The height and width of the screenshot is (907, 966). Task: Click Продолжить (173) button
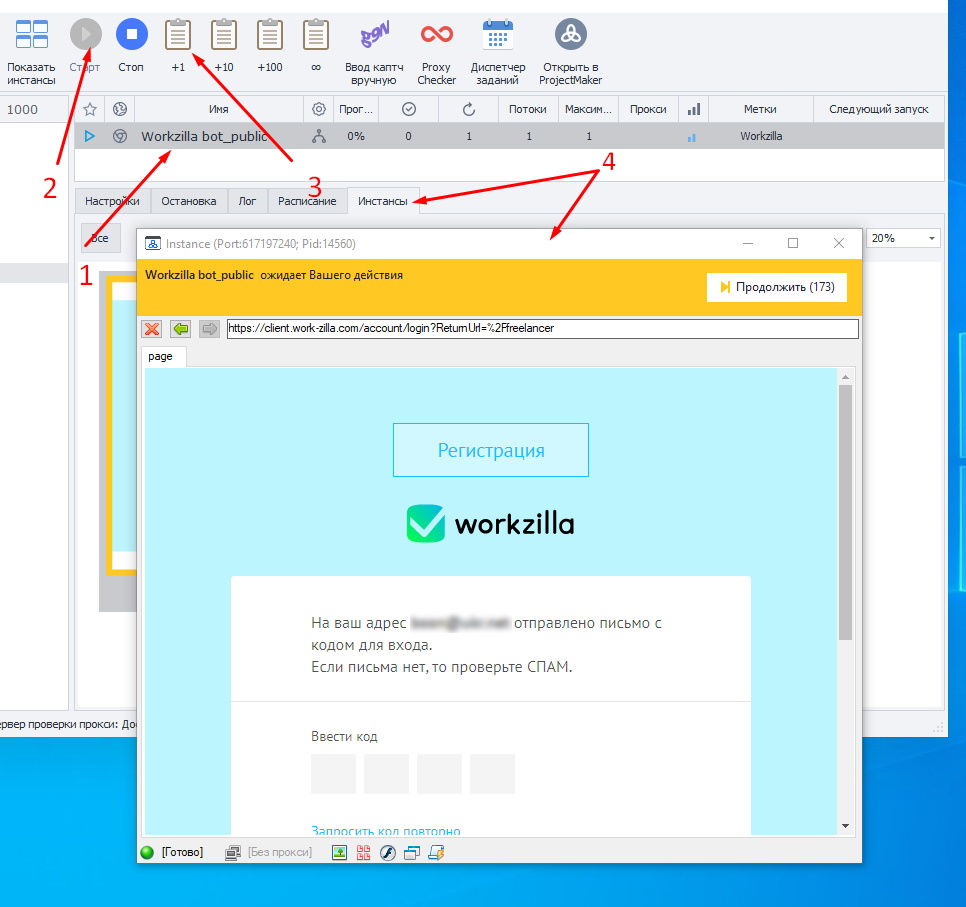(777, 287)
